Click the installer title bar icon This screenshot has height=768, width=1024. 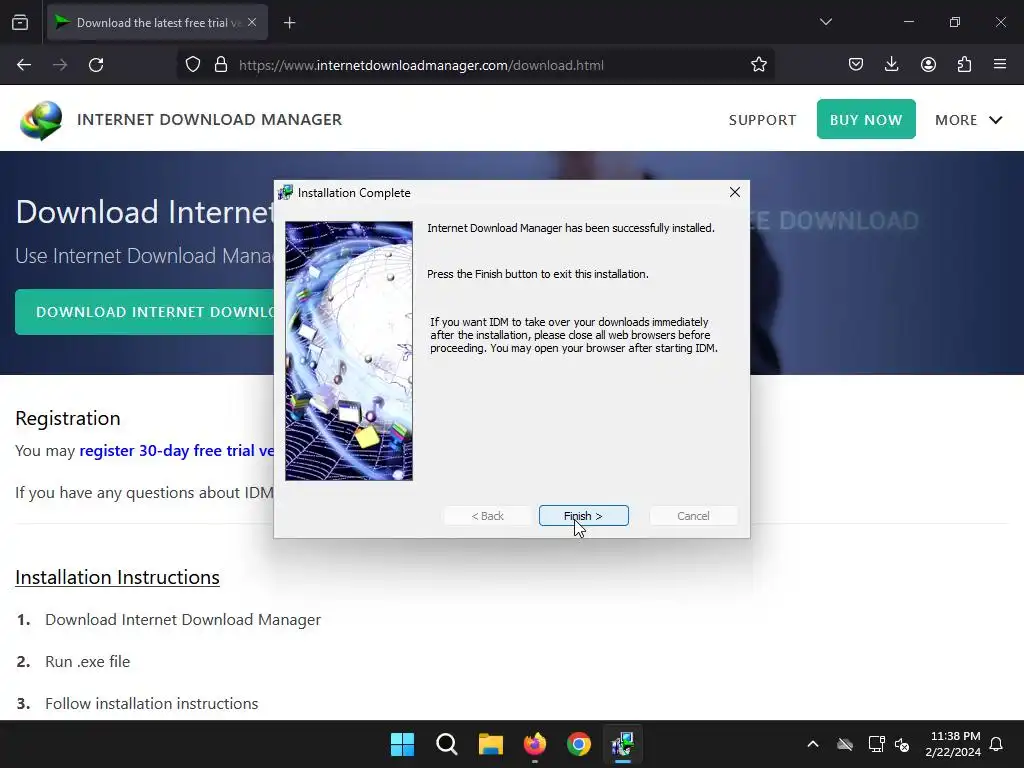[x=285, y=192]
